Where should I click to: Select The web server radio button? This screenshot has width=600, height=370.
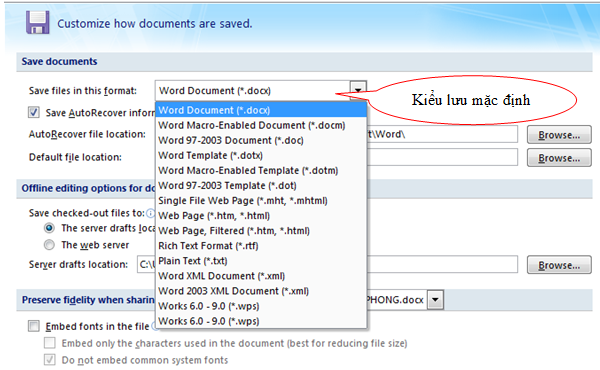49,244
